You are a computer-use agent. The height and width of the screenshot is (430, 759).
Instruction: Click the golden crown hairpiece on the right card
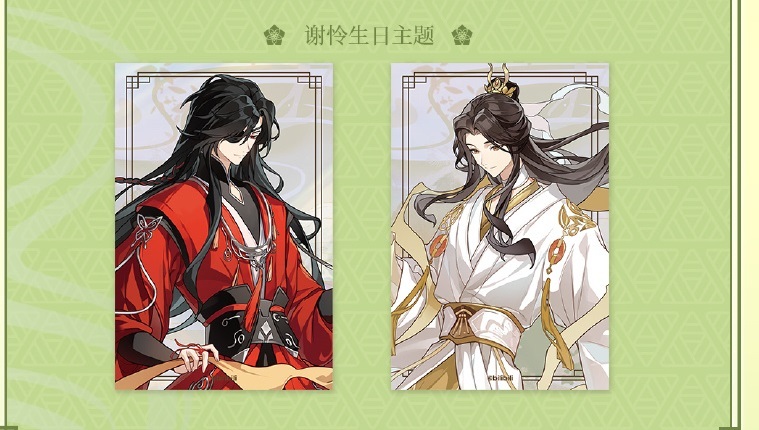501,80
